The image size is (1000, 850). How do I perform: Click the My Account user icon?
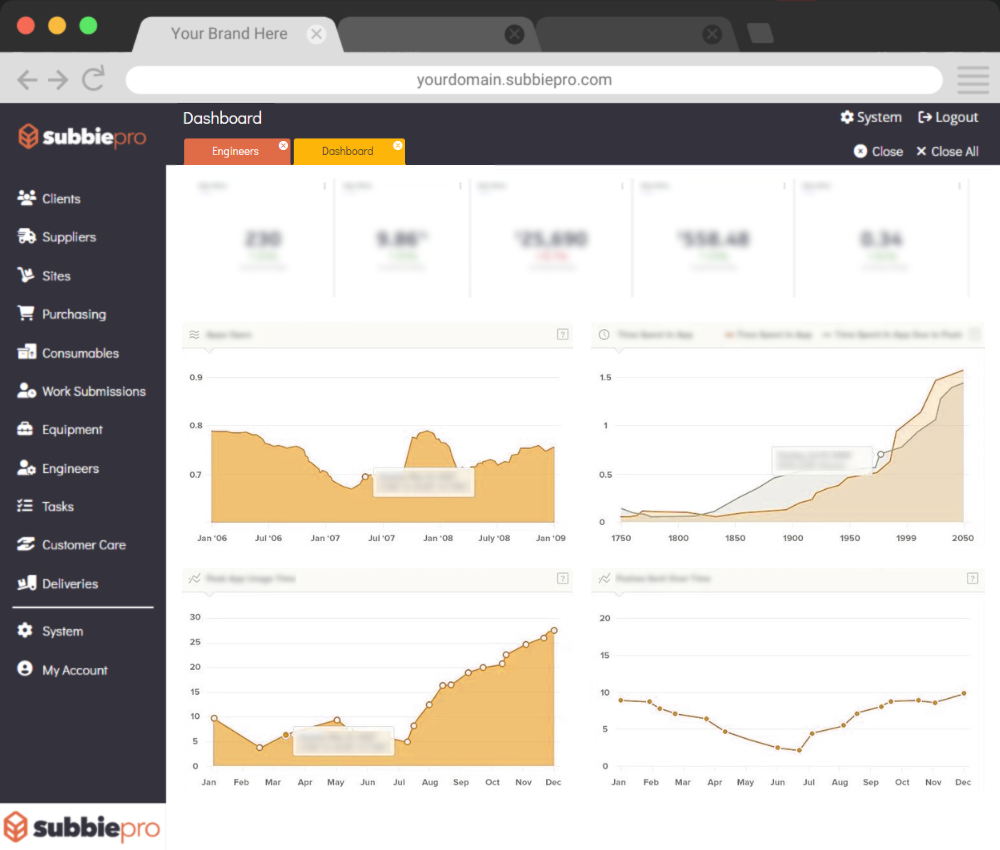pyautogui.click(x=26, y=670)
